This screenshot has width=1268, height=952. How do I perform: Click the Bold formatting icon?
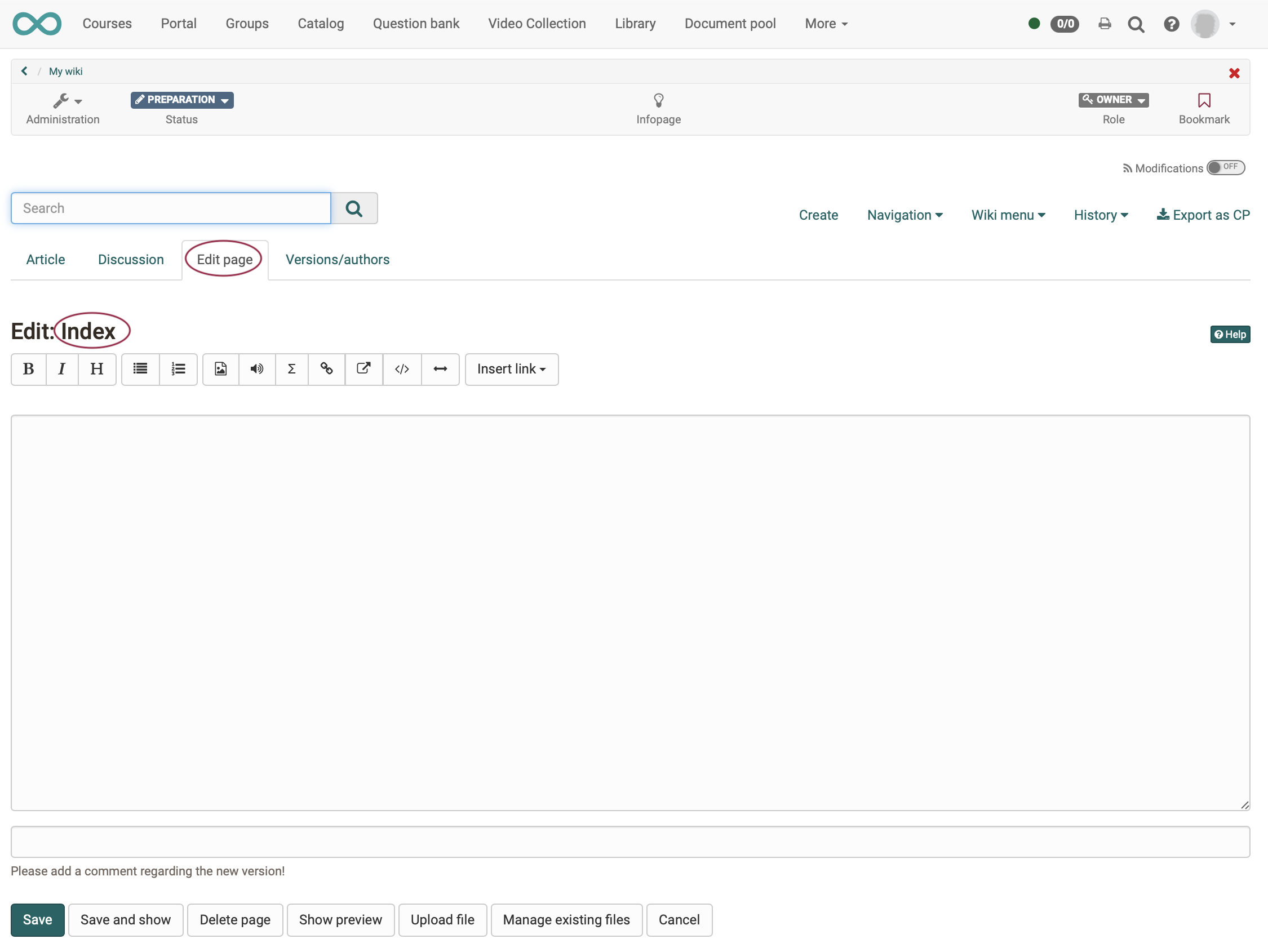[x=28, y=369]
